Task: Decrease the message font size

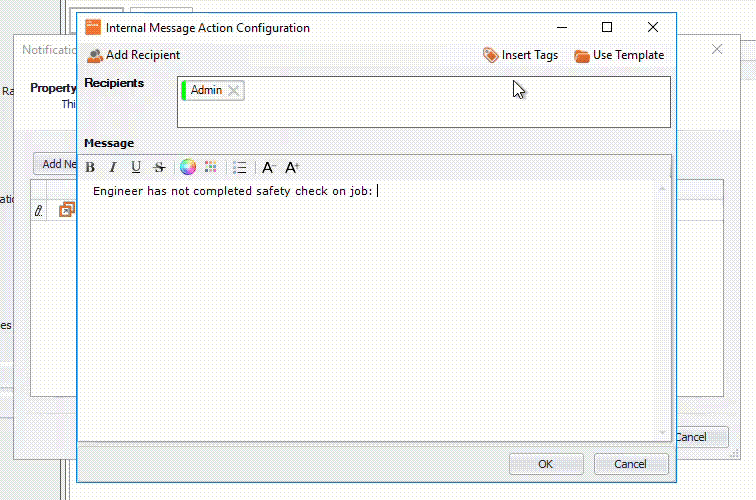Action: 269,167
